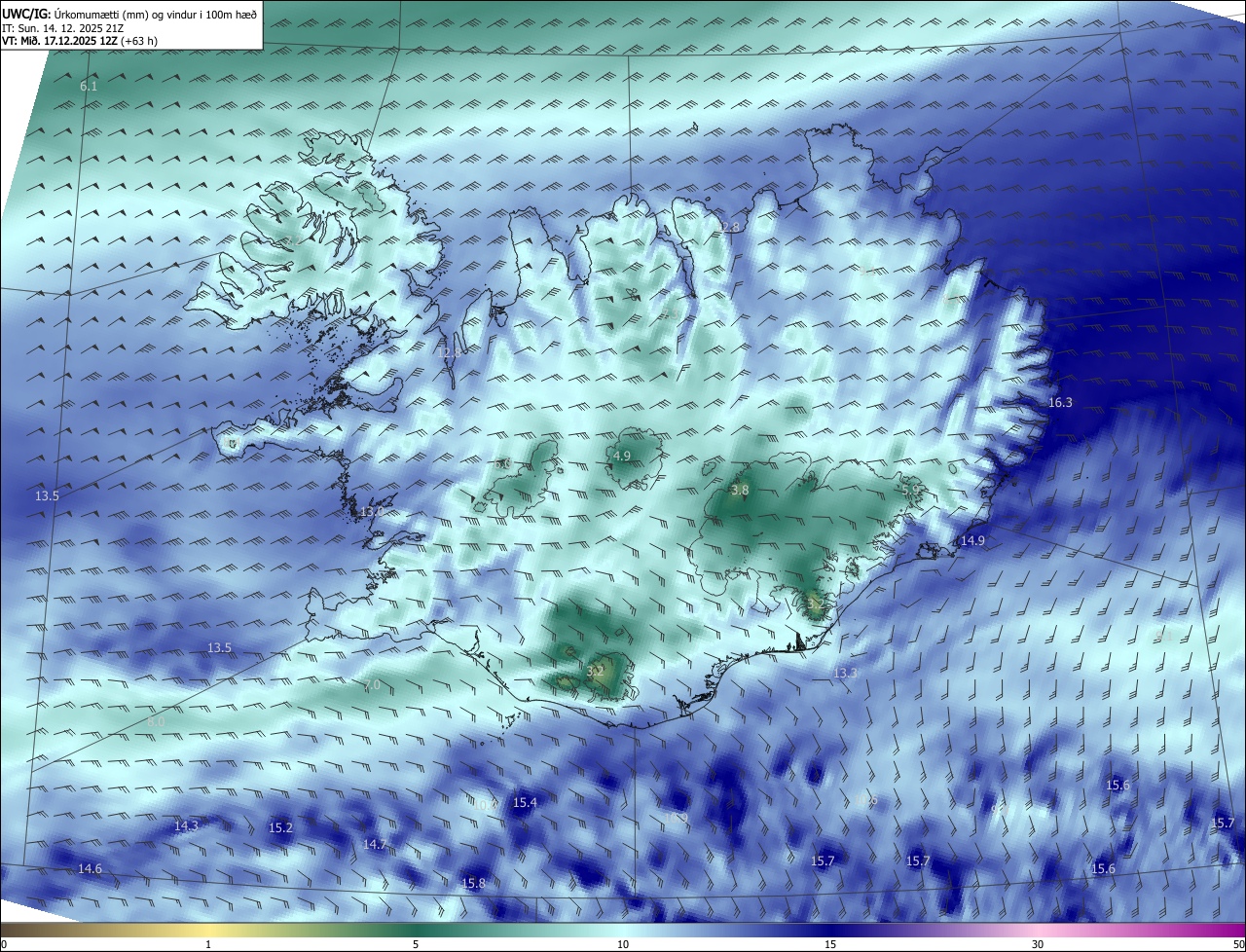Screen dimensions: 1246x952
Task: Click the 1 tick on the color scale
Action: click(x=208, y=945)
